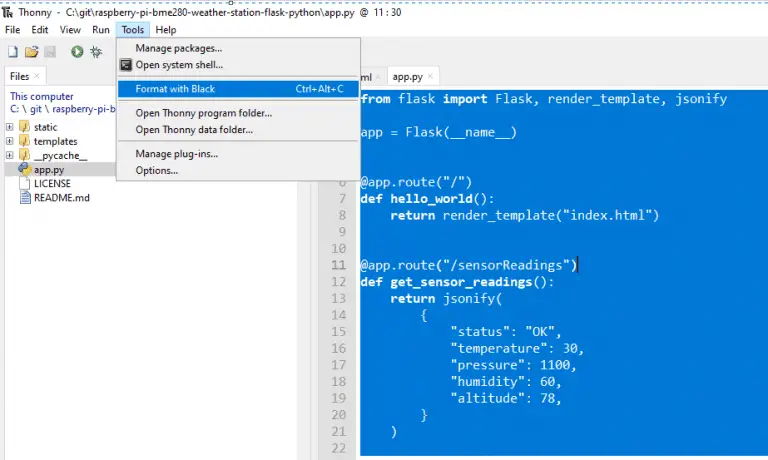Click the Python icon of app.py
This screenshot has width=768, height=460.
(24, 169)
